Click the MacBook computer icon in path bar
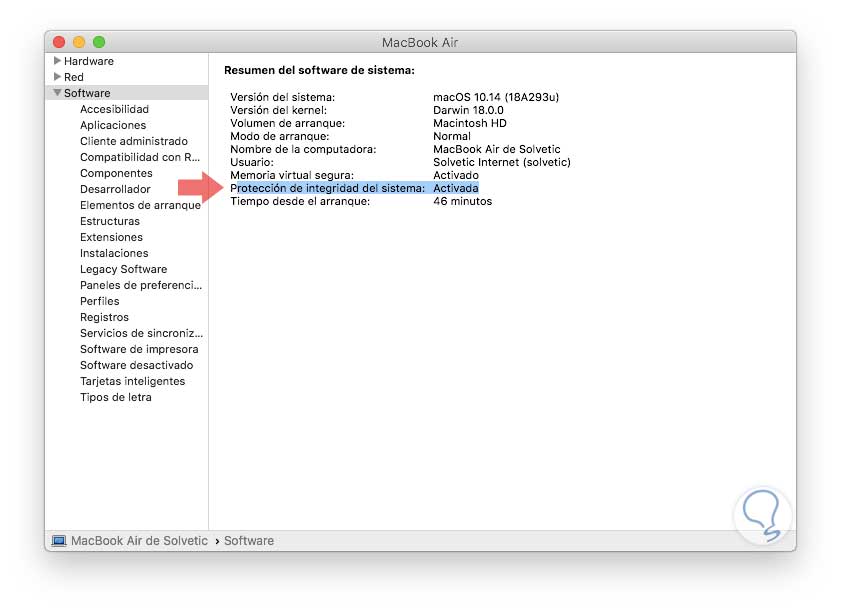 click(x=58, y=540)
